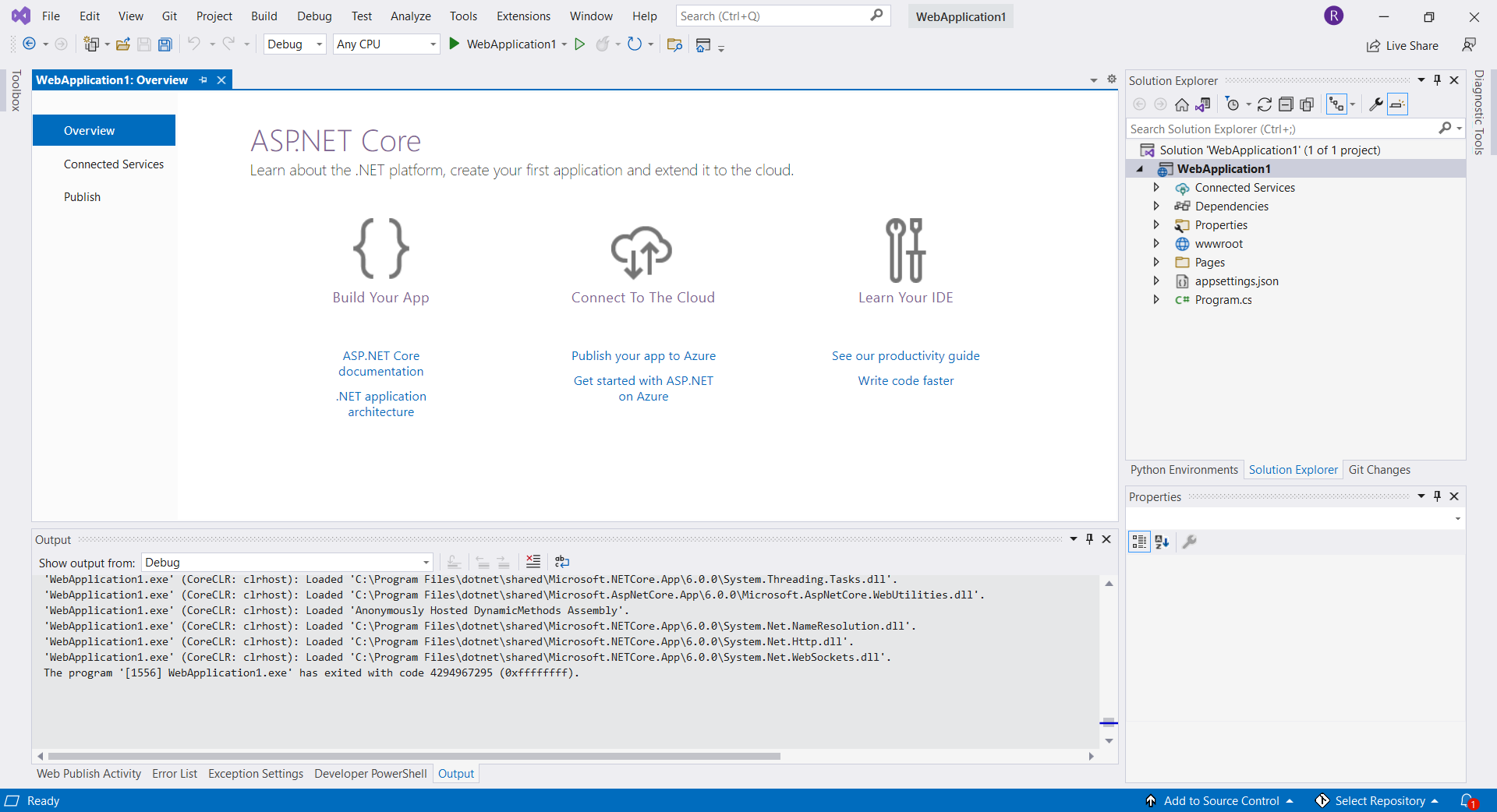
Task: Expand the wwwroot folder arrow
Action: [x=1156, y=244]
